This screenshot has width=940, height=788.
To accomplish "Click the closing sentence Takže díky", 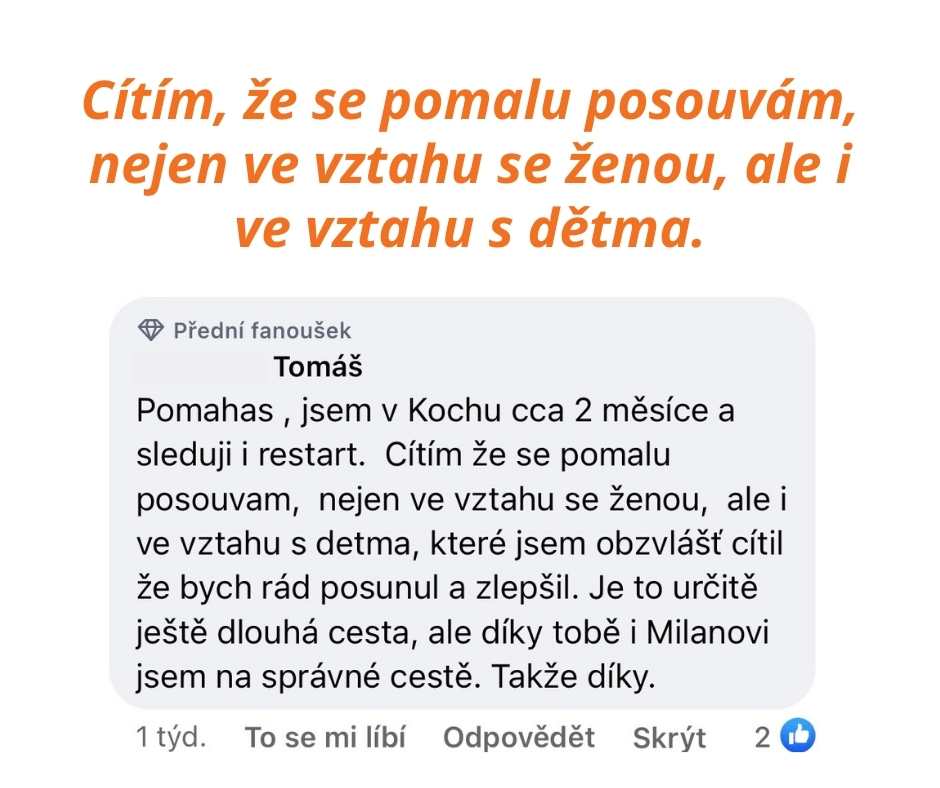I will (x=574, y=677).
